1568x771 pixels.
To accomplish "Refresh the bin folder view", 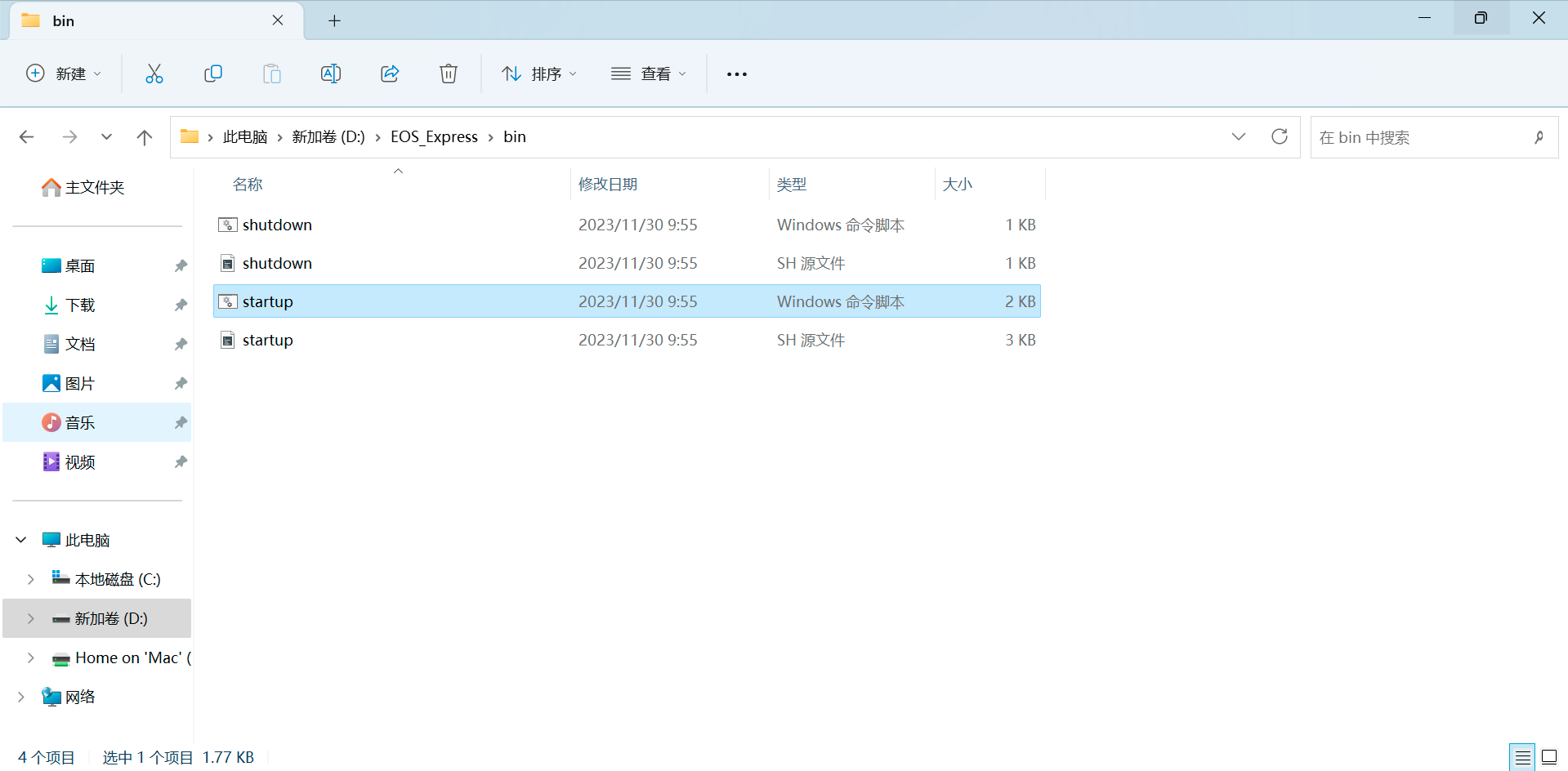I will (x=1279, y=136).
